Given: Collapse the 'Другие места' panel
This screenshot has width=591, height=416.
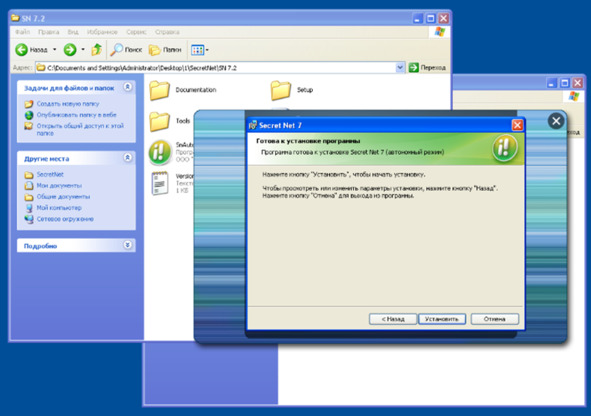Looking at the screenshot, I should pos(128,158).
